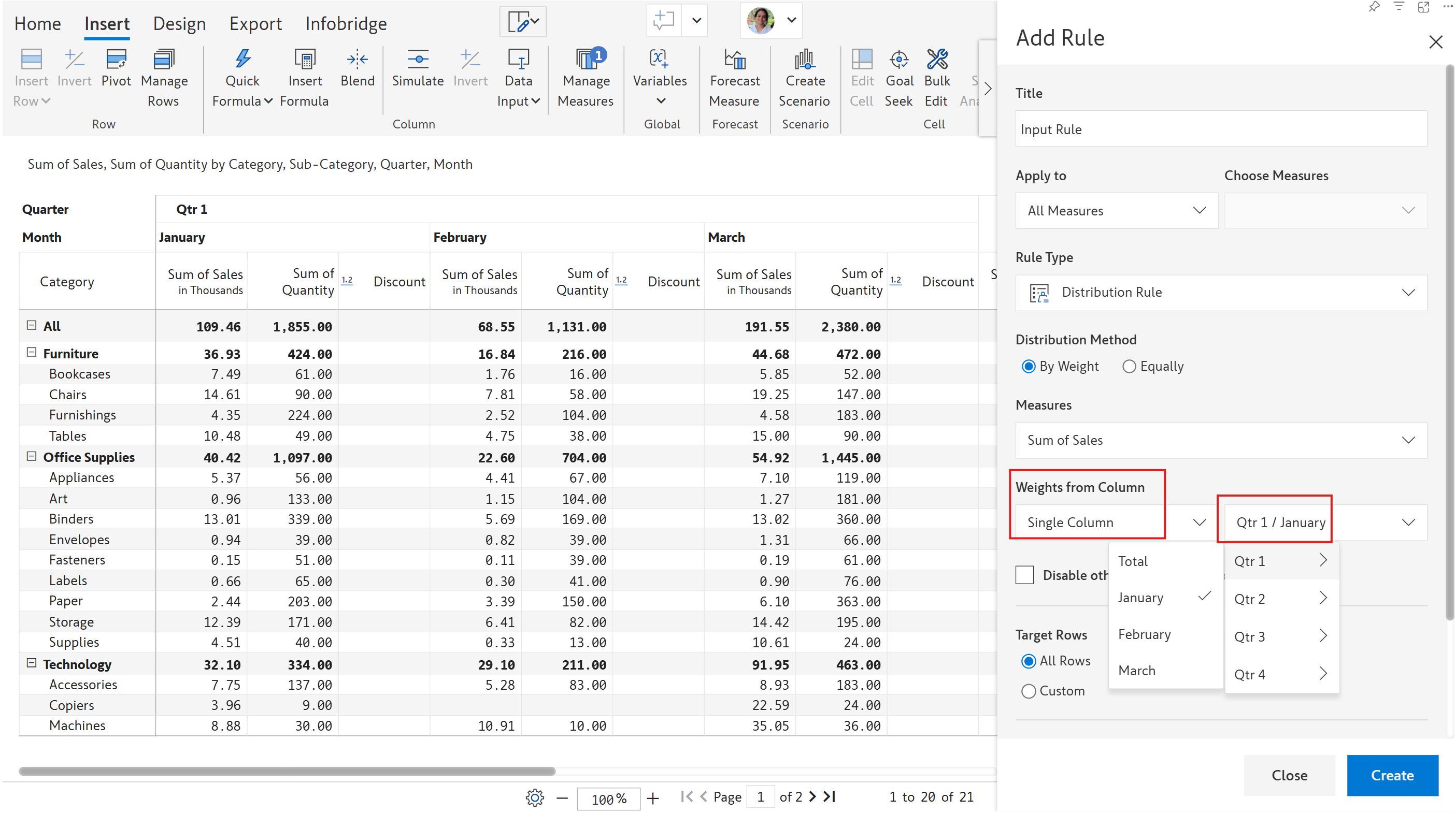Switch to the Design tab
Viewport: 1456px width, 813px height.
179,24
